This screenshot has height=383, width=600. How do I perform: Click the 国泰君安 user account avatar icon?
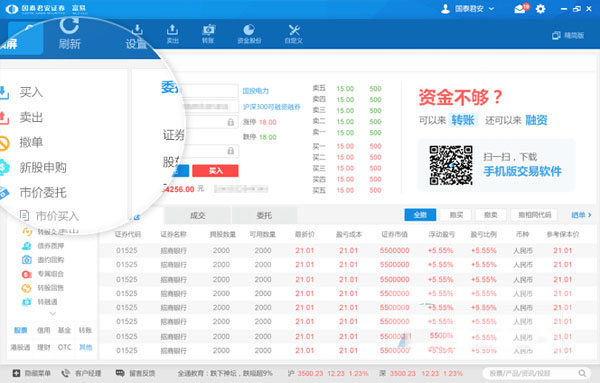pyautogui.click(x=445, y=8)
